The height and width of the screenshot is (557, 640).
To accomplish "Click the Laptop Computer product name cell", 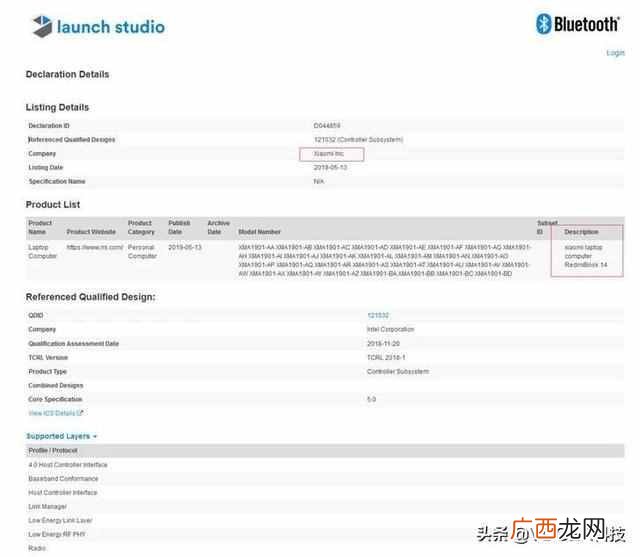I will tap(42, 252).
